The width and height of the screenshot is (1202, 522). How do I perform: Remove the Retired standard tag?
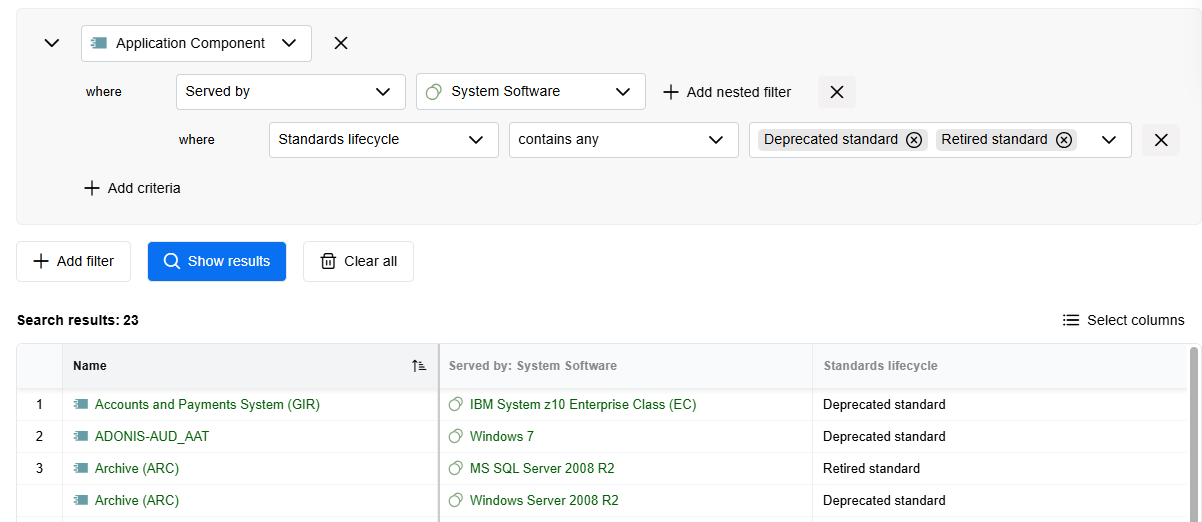[1064, 140]
